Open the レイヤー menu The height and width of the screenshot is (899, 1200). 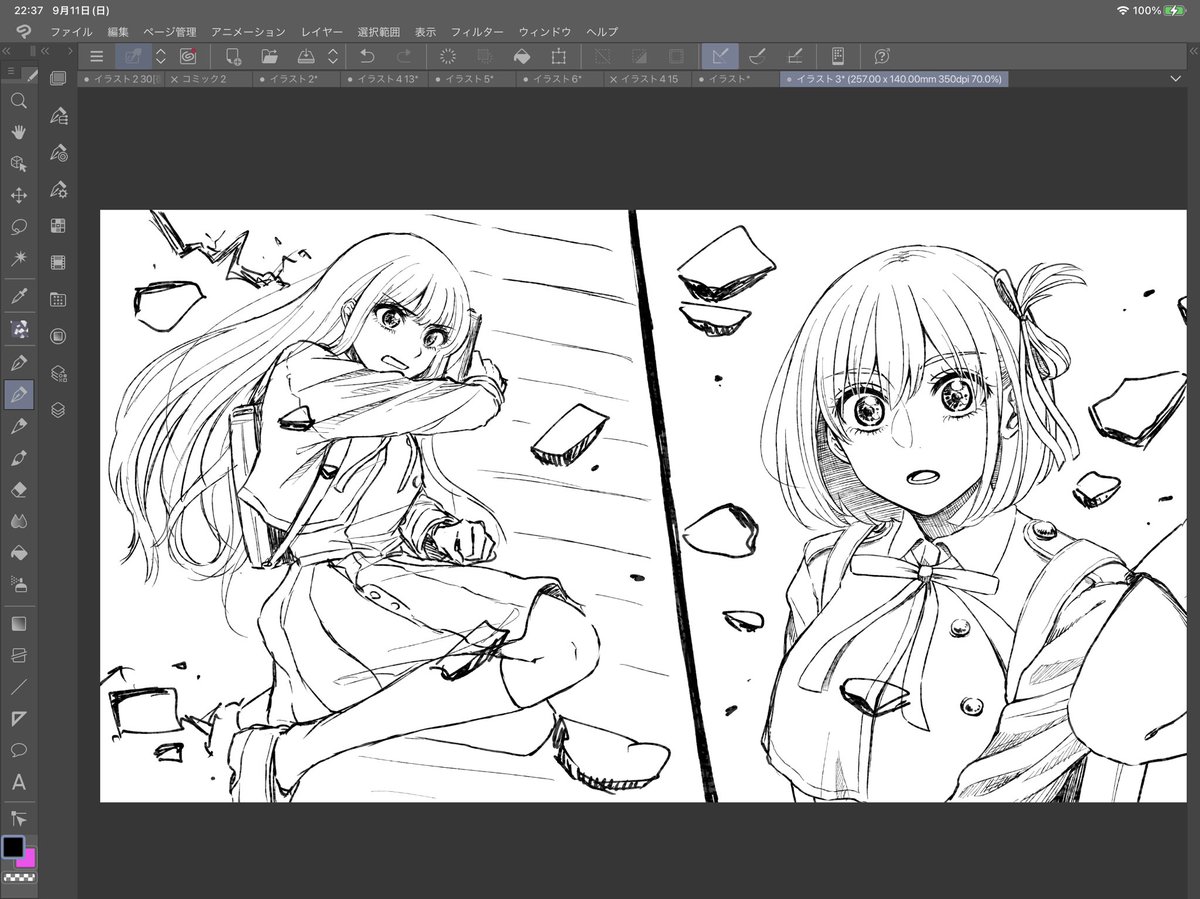click(322, 32)
